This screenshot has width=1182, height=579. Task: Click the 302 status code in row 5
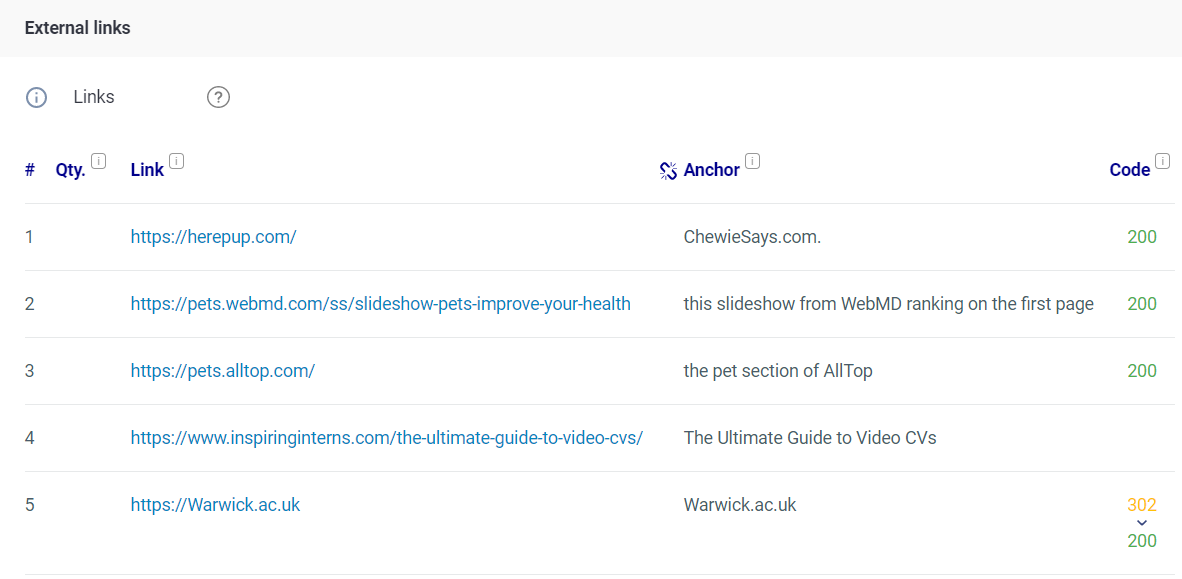point(1142,504)
